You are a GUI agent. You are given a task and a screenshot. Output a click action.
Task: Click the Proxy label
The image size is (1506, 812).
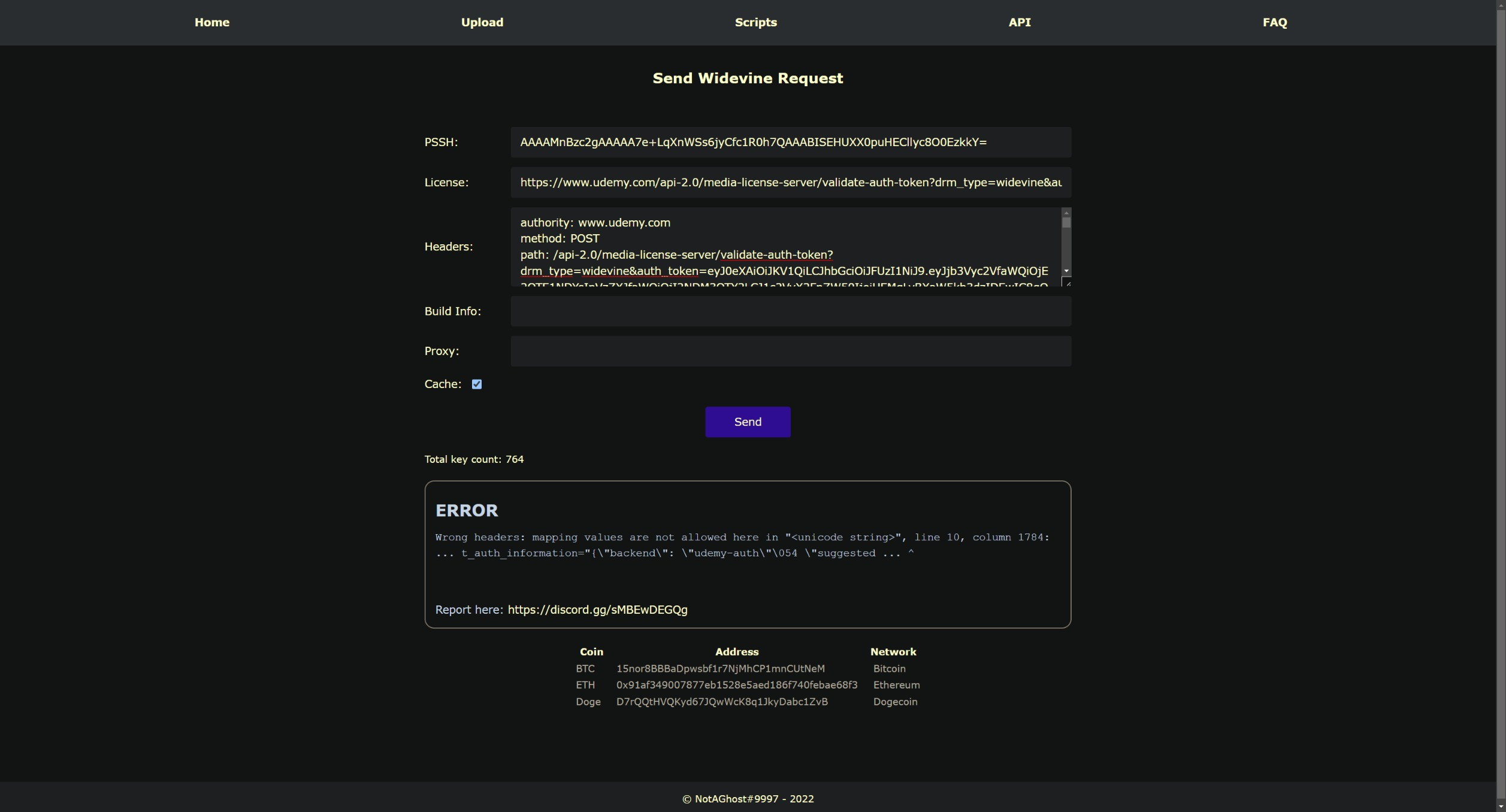tap(441, 351)
